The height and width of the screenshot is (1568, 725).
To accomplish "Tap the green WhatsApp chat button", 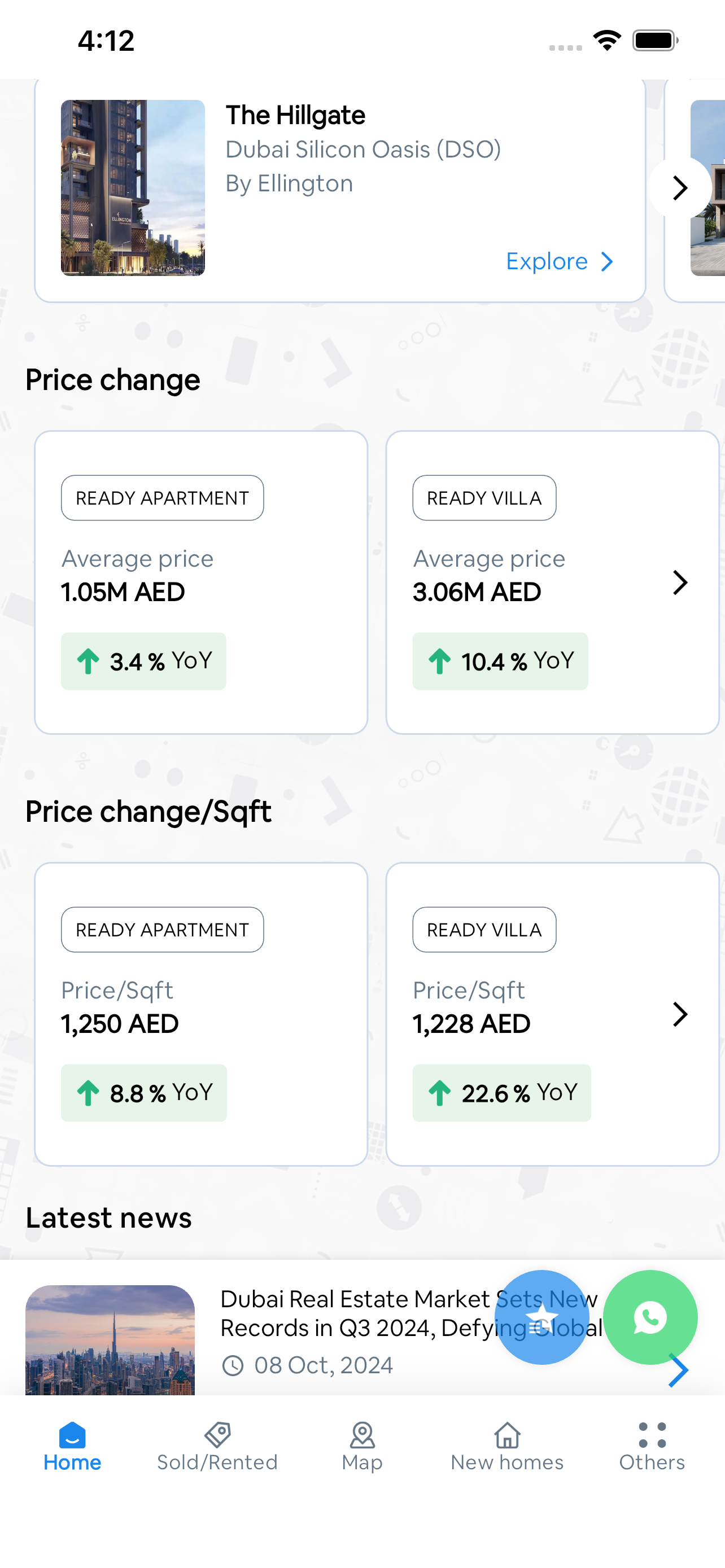I will click(x=649, y=1317).
